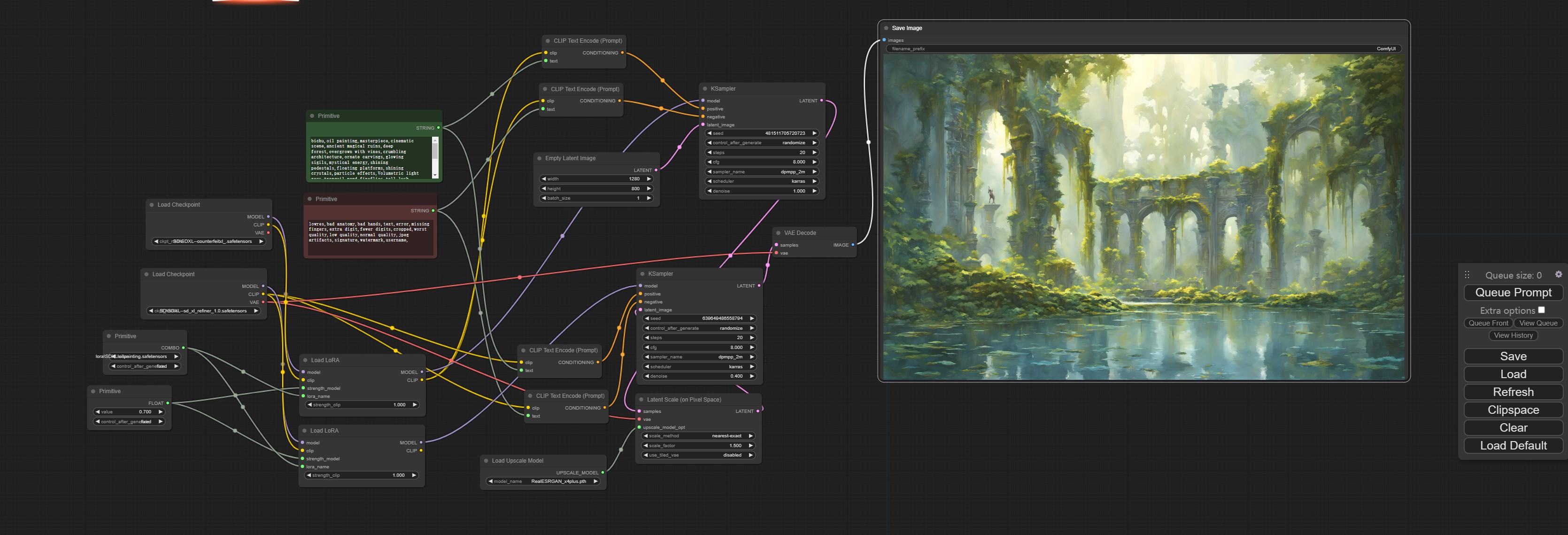Toggle use_tiled_vae disabled setting
The height and width of the screenshot is (535, 1568).
(698, 455)
